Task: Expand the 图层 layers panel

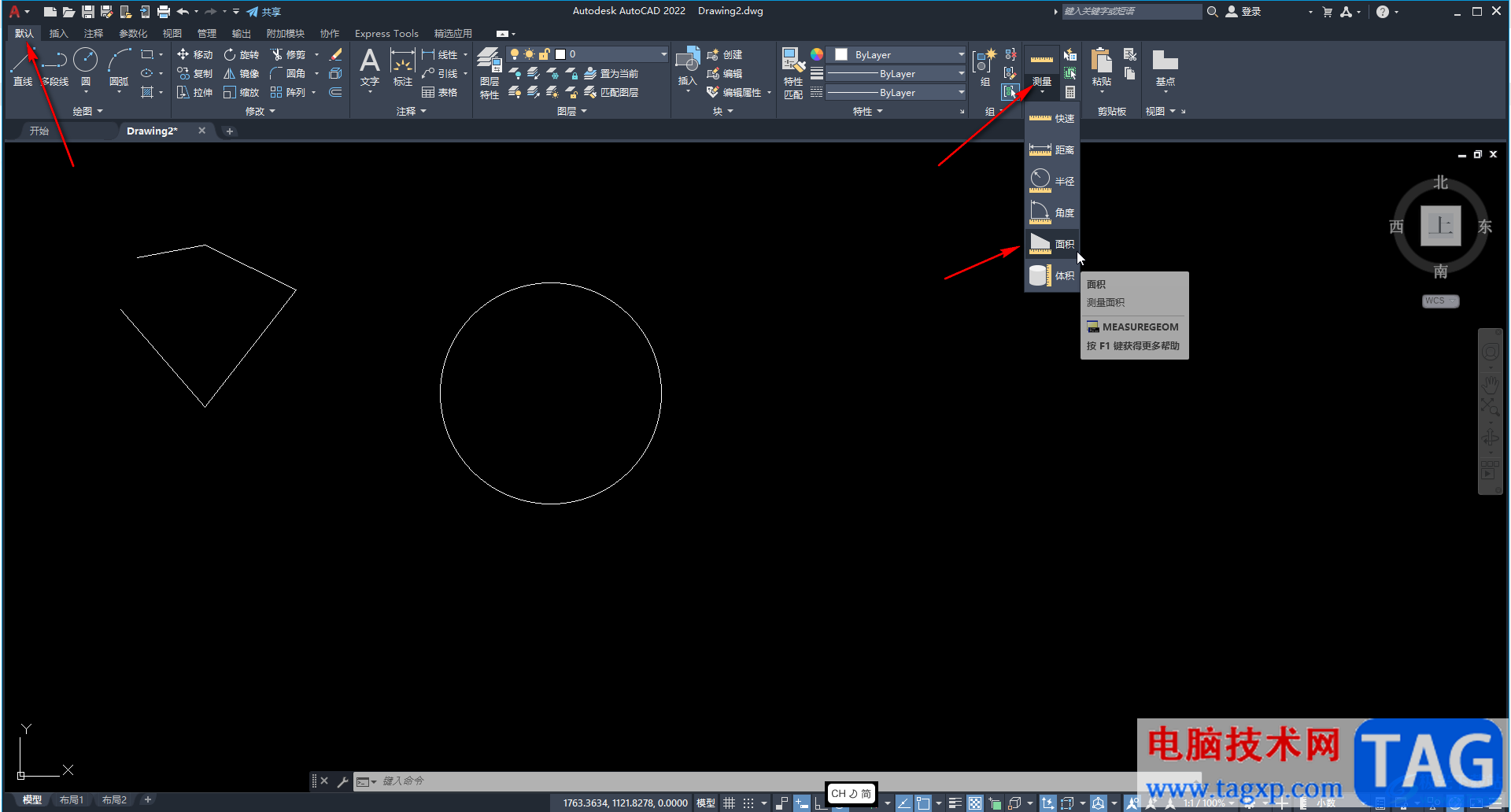Action: [x=572, y=111]
